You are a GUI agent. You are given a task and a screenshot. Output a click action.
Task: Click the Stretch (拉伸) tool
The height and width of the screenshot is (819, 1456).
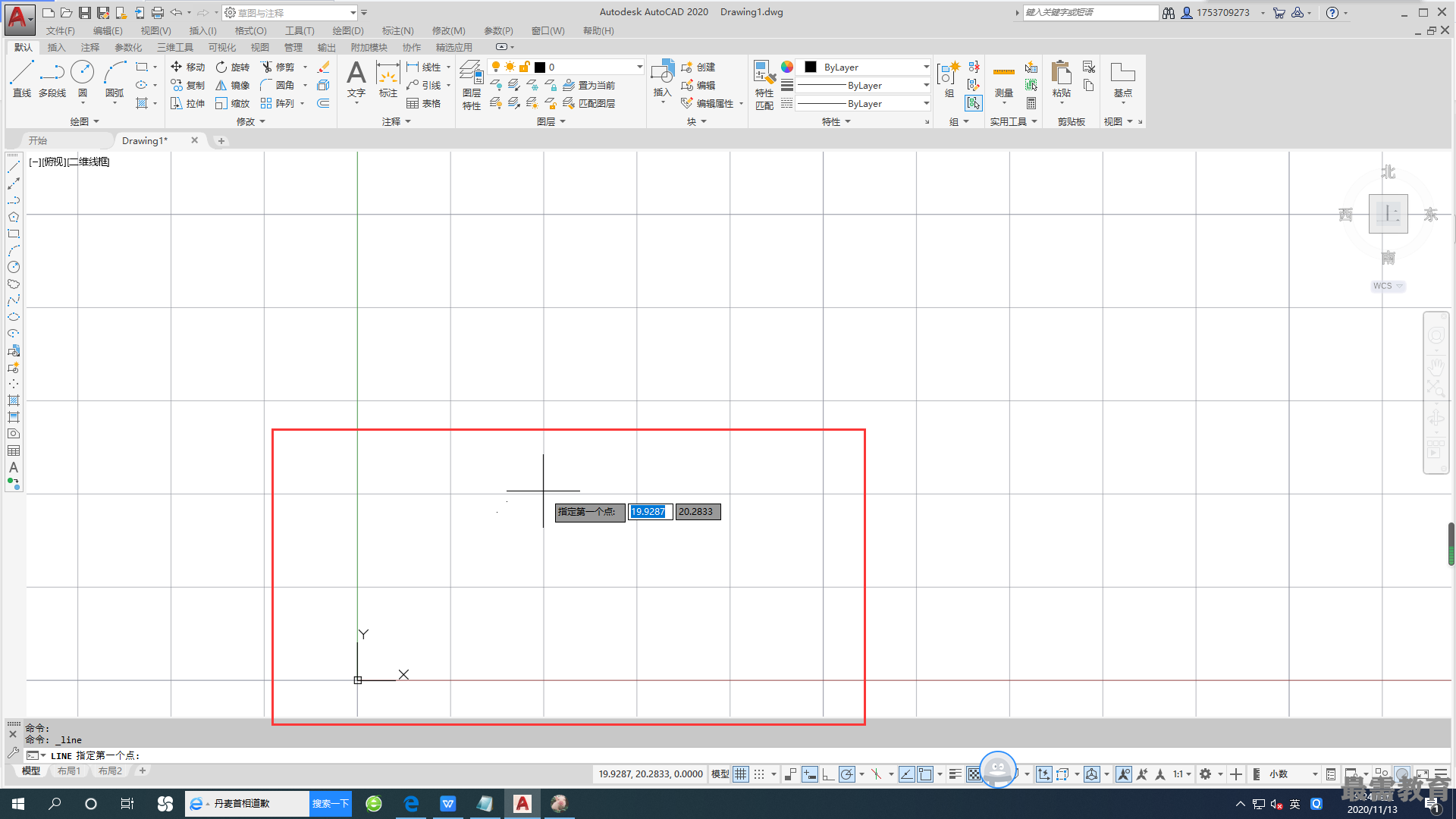[187, 103]
